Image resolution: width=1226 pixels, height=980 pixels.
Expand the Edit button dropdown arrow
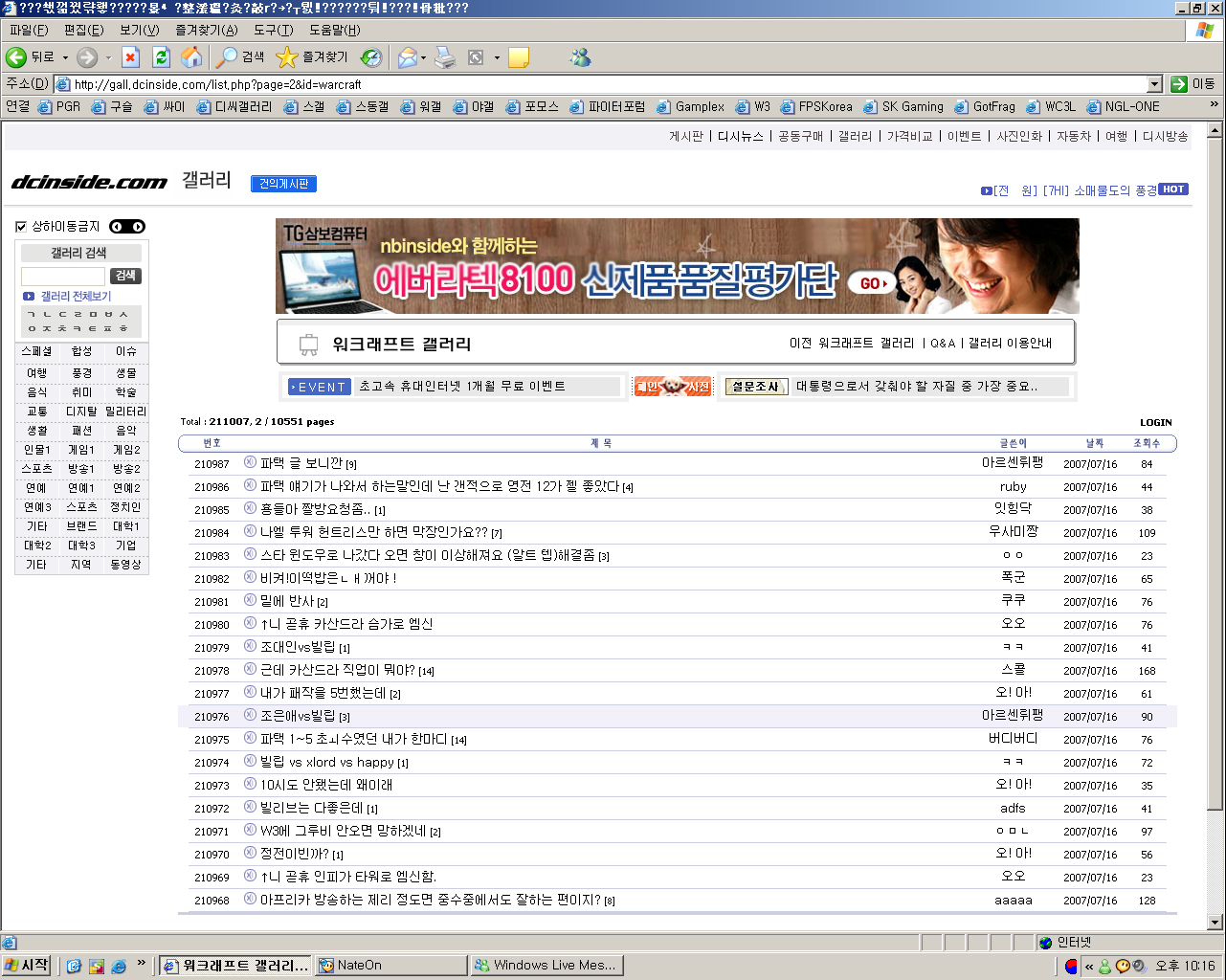497,57
